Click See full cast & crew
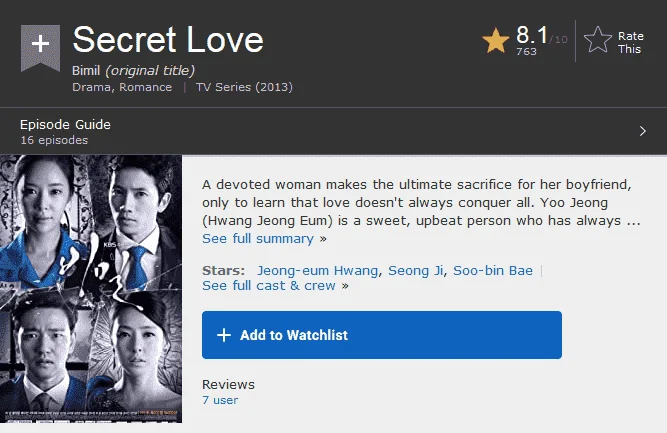 [x=269, y=285]
